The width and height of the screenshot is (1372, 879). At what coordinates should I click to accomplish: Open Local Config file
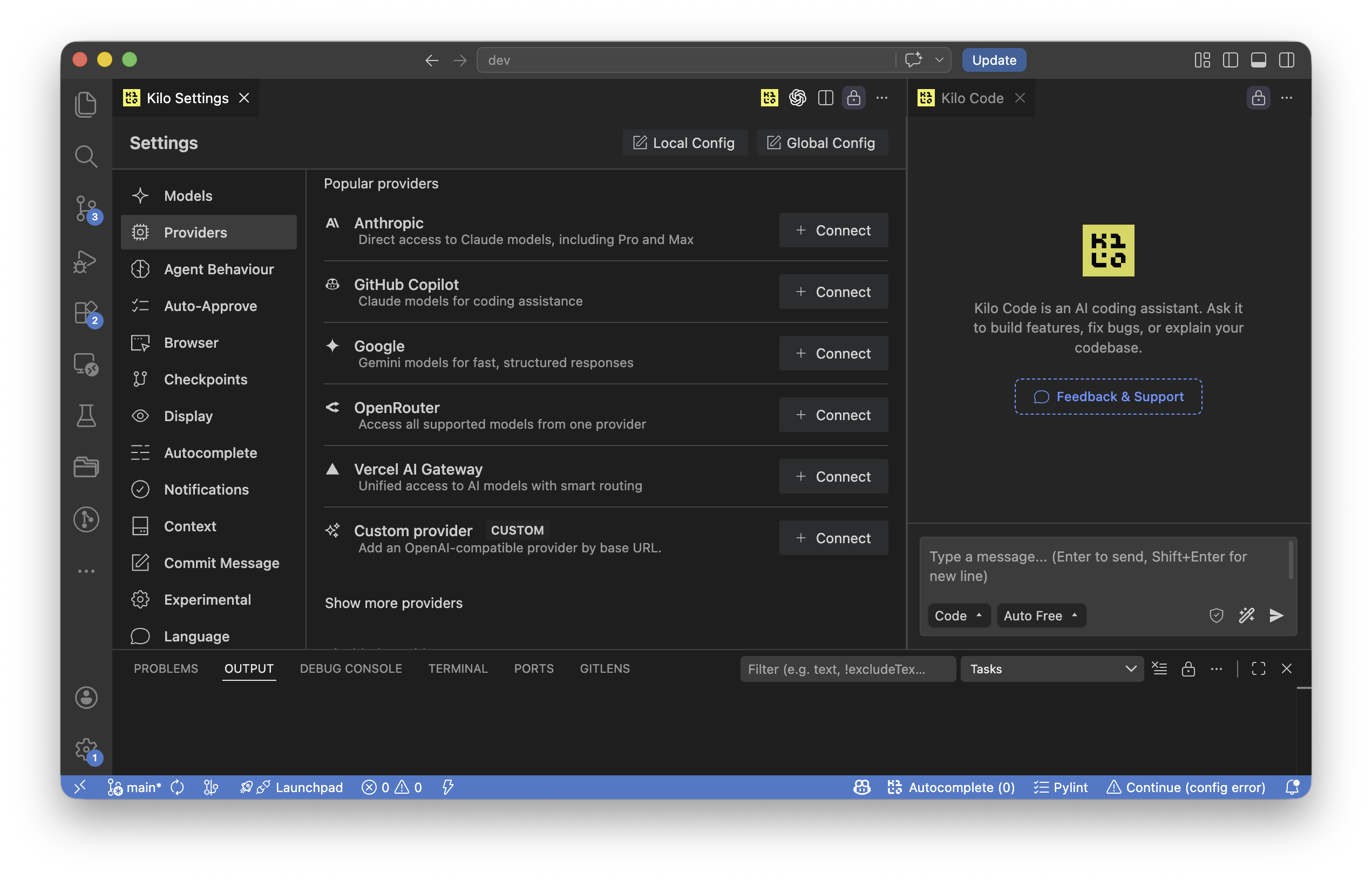pyautogui.click(x=684, y=143)
